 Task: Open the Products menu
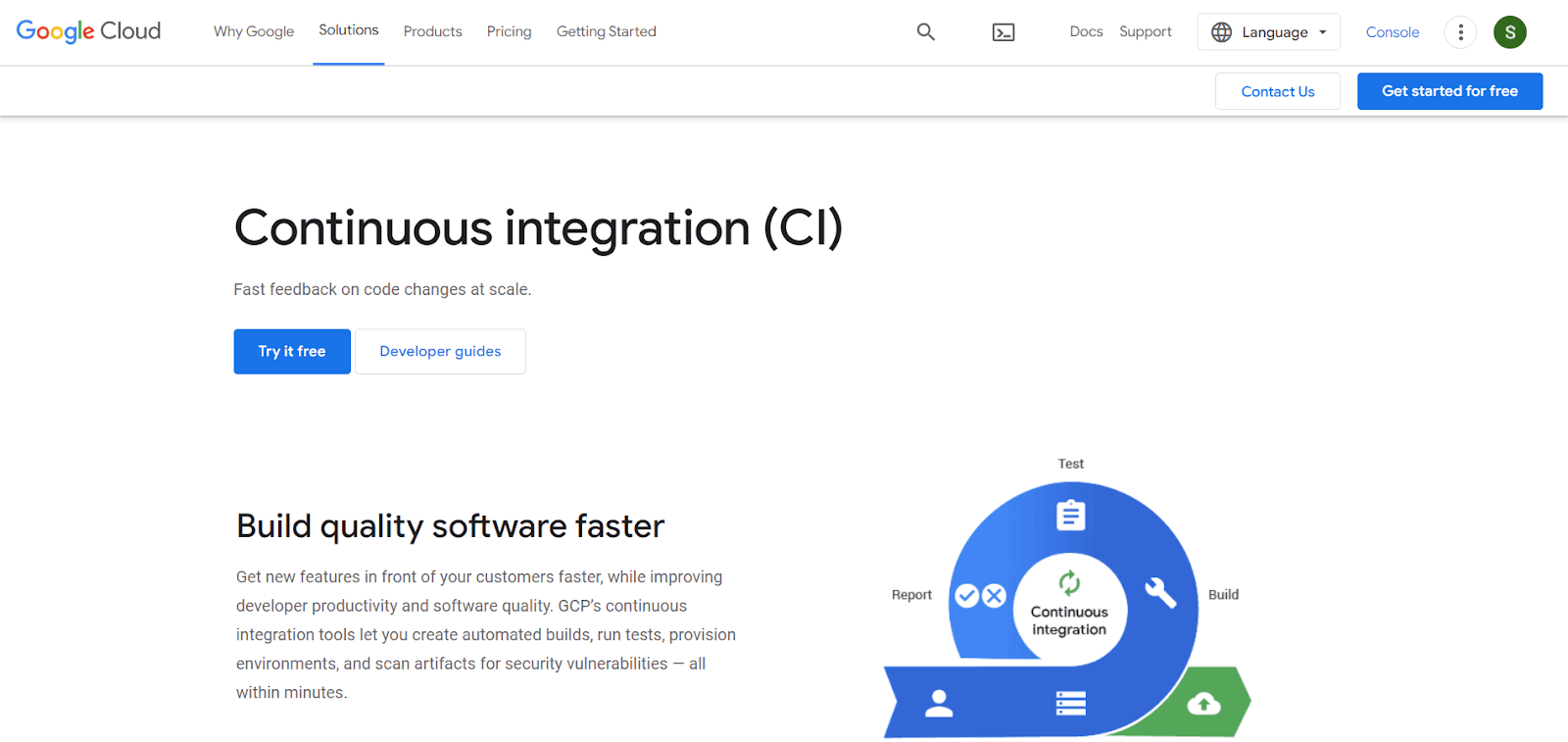click(x=432, y=31)
